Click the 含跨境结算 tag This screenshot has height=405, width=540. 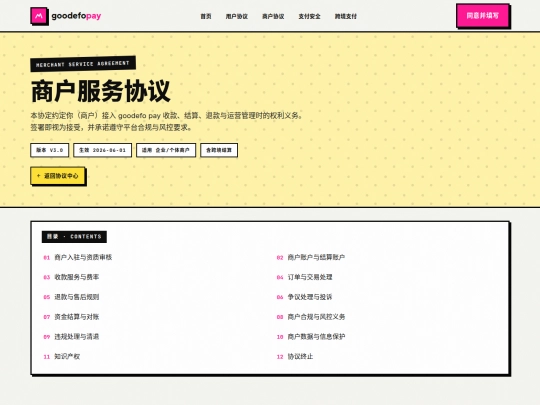pos(219,150)
